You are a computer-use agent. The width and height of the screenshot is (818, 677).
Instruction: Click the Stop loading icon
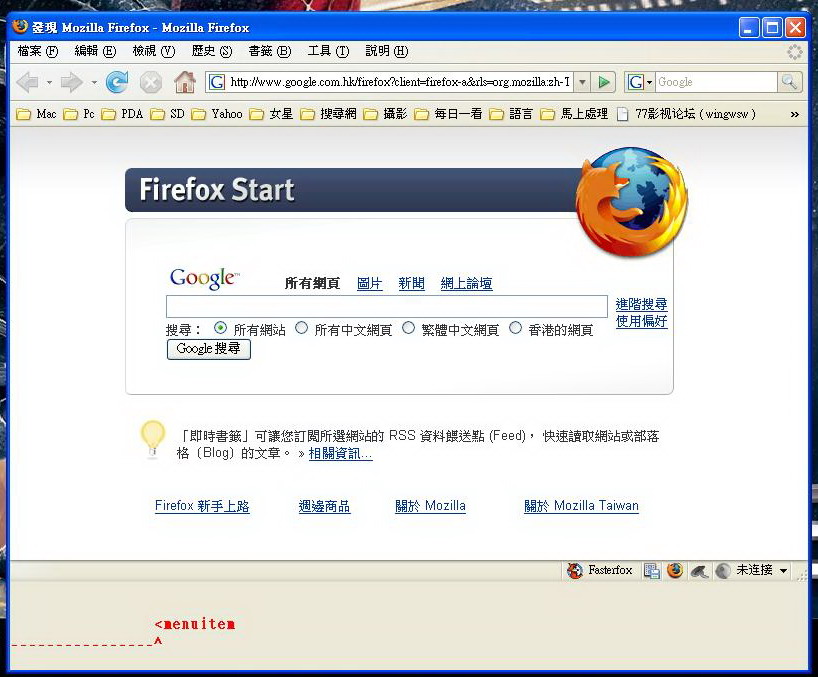click(x=151, y=82)
